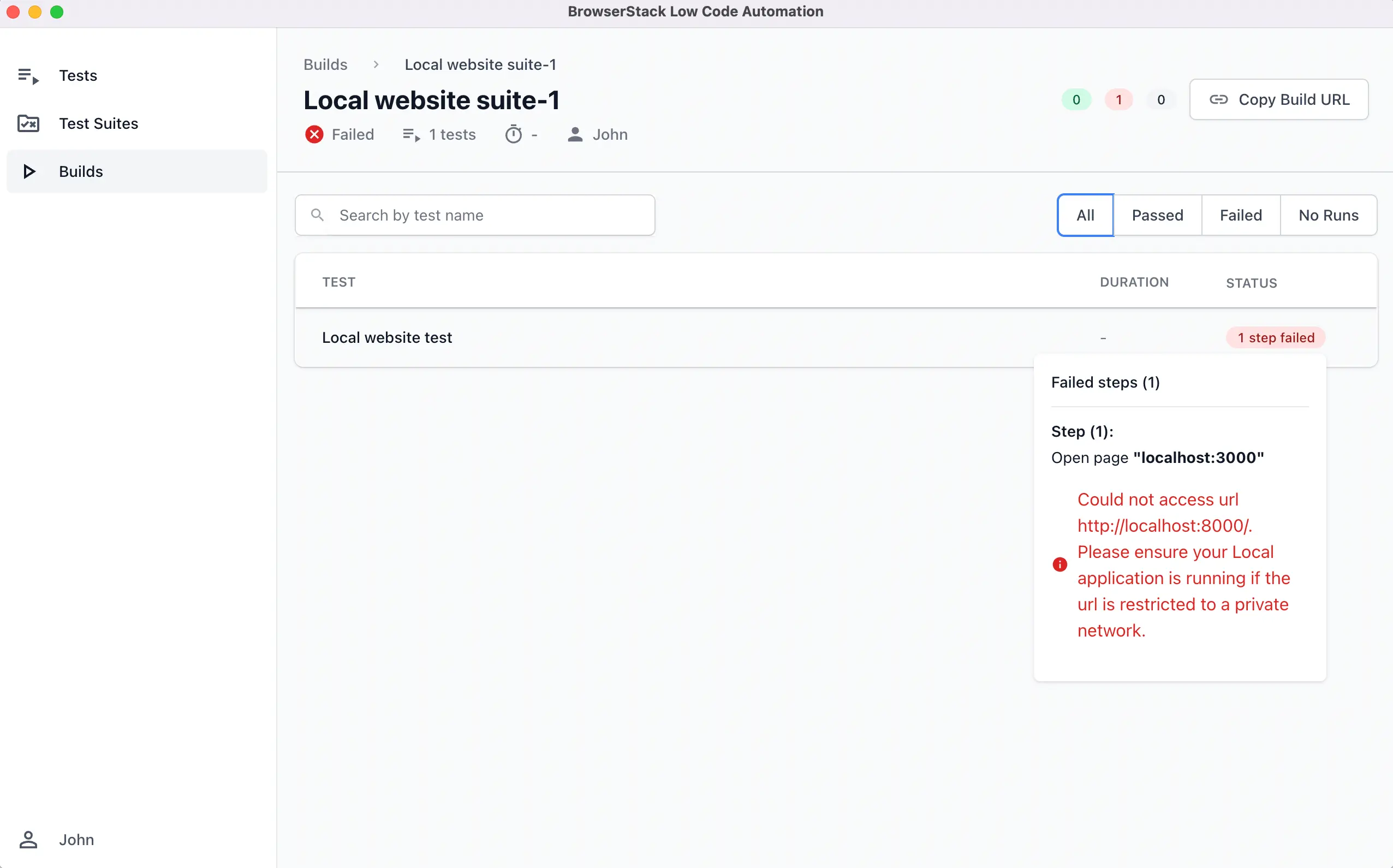Go back to Builds via breadcrumb
This screenshot has height=868, width=1393.
click(x=325, y=65)
